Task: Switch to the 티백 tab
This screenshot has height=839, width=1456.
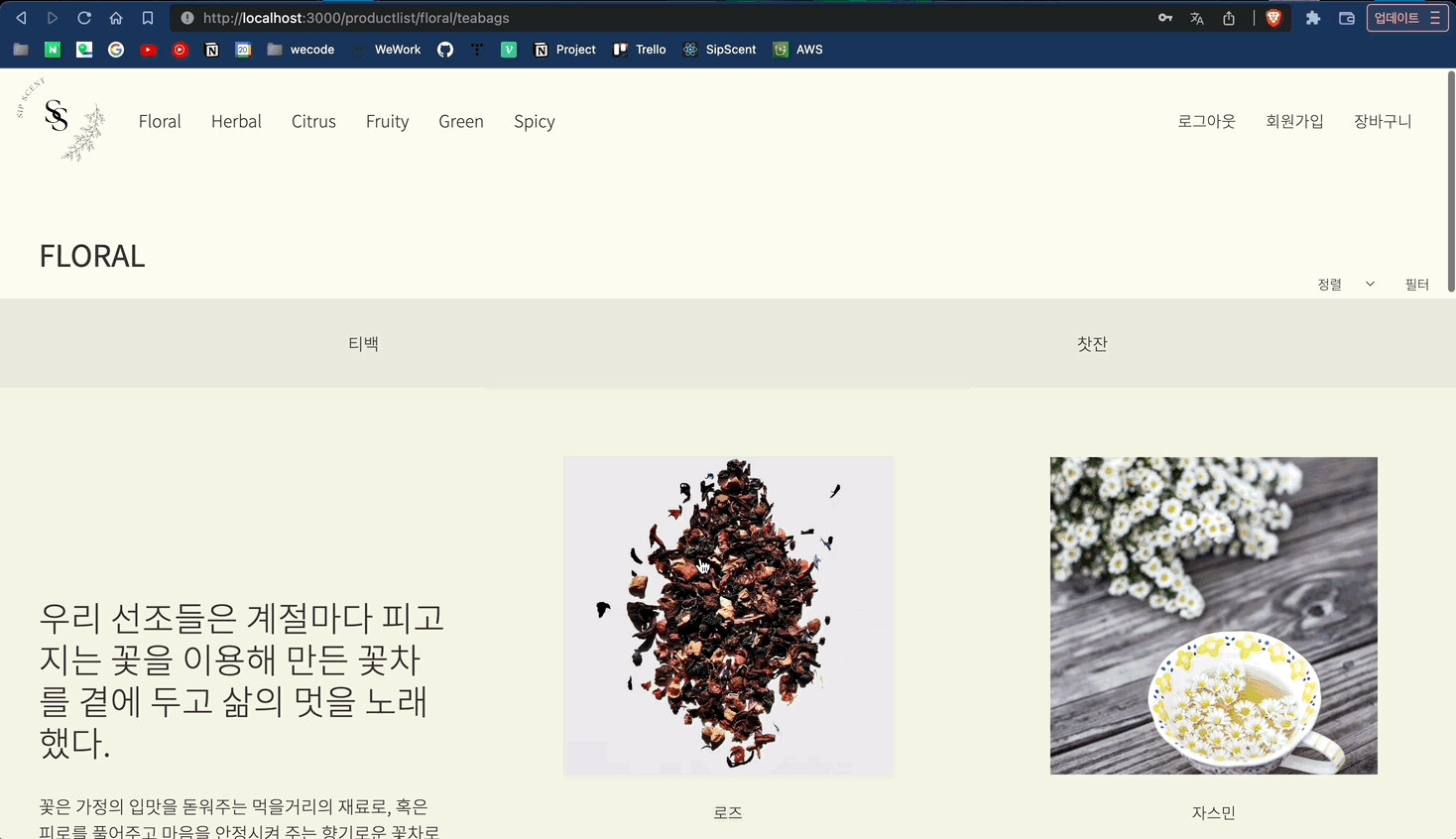Action: pos(364,343)
